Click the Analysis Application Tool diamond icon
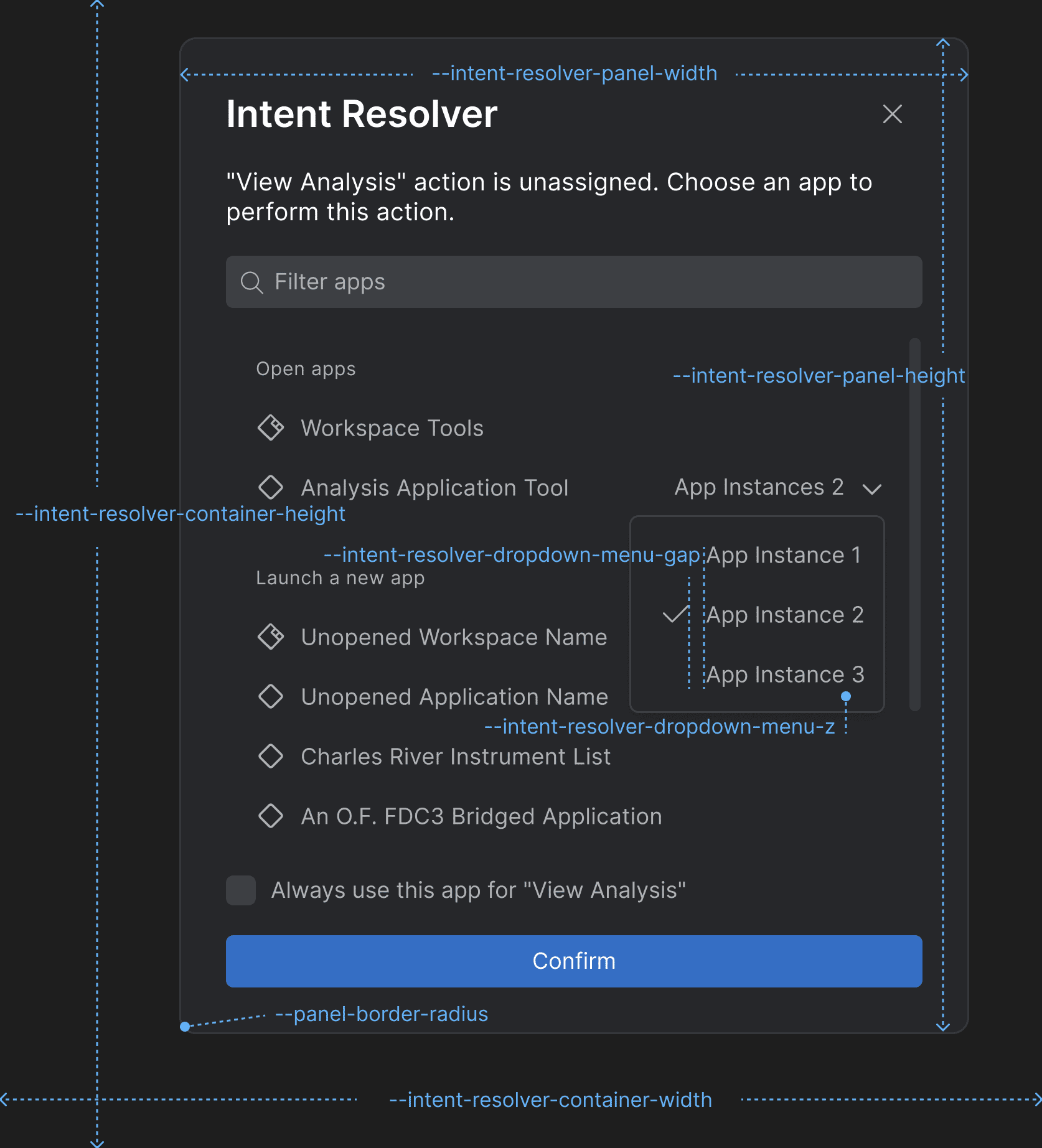The width and height of the screenshot is (1042, 1148). [271, 487]
